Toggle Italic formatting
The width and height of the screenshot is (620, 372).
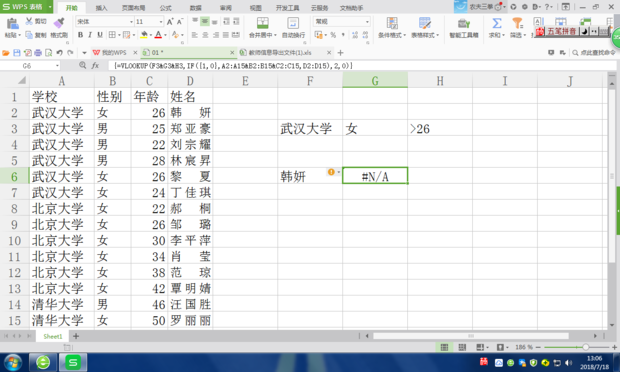(90, 35)
